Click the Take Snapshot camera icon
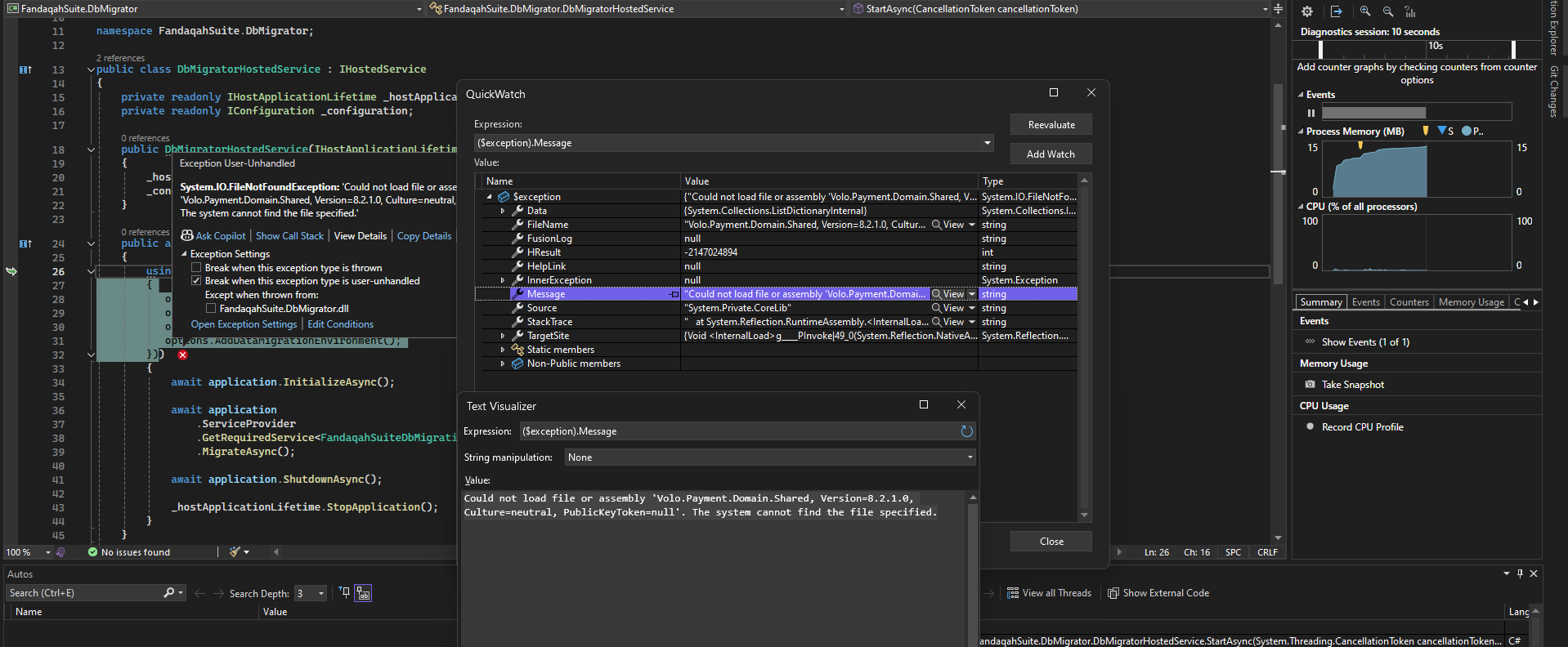 1310,385
